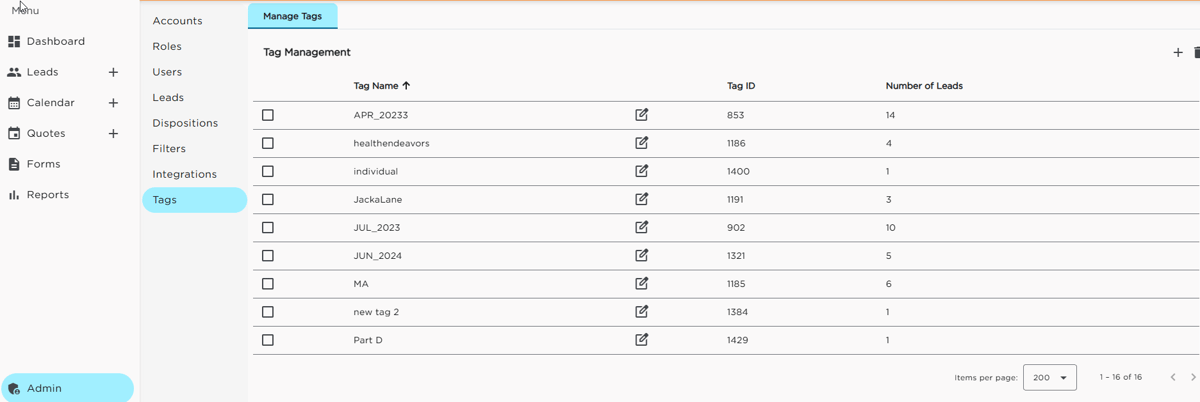Open Roles in the admin submenu

tap(167, 46)
